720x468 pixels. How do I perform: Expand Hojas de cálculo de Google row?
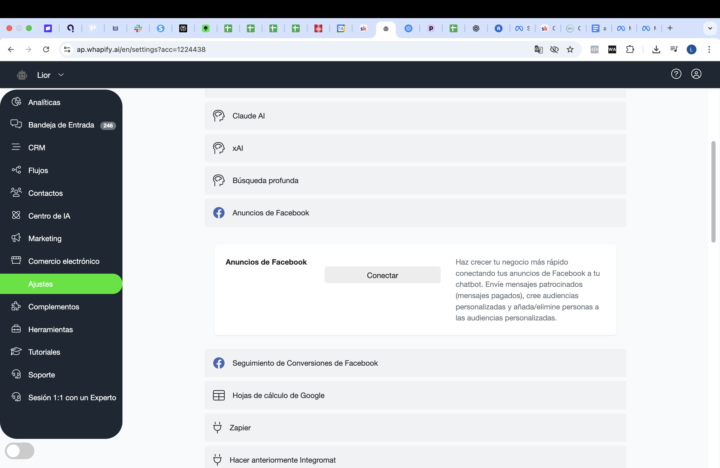(415, 395)
